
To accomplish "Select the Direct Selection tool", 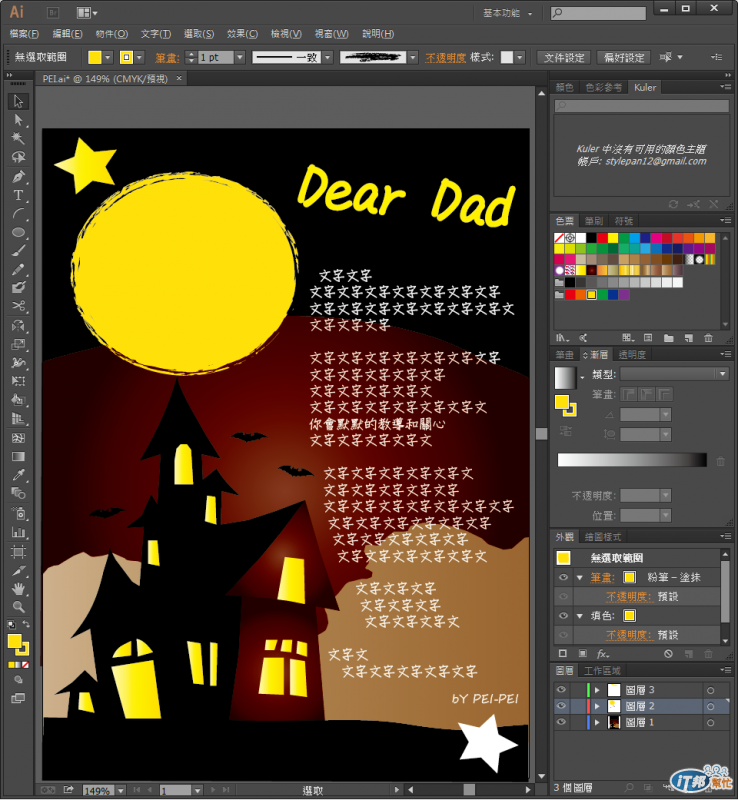I will point(18,120).
